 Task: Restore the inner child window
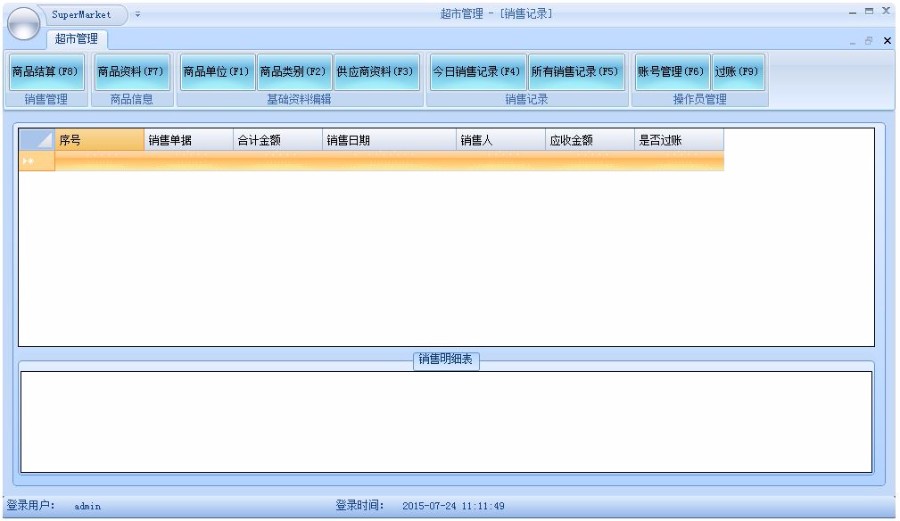click(869, 41)
